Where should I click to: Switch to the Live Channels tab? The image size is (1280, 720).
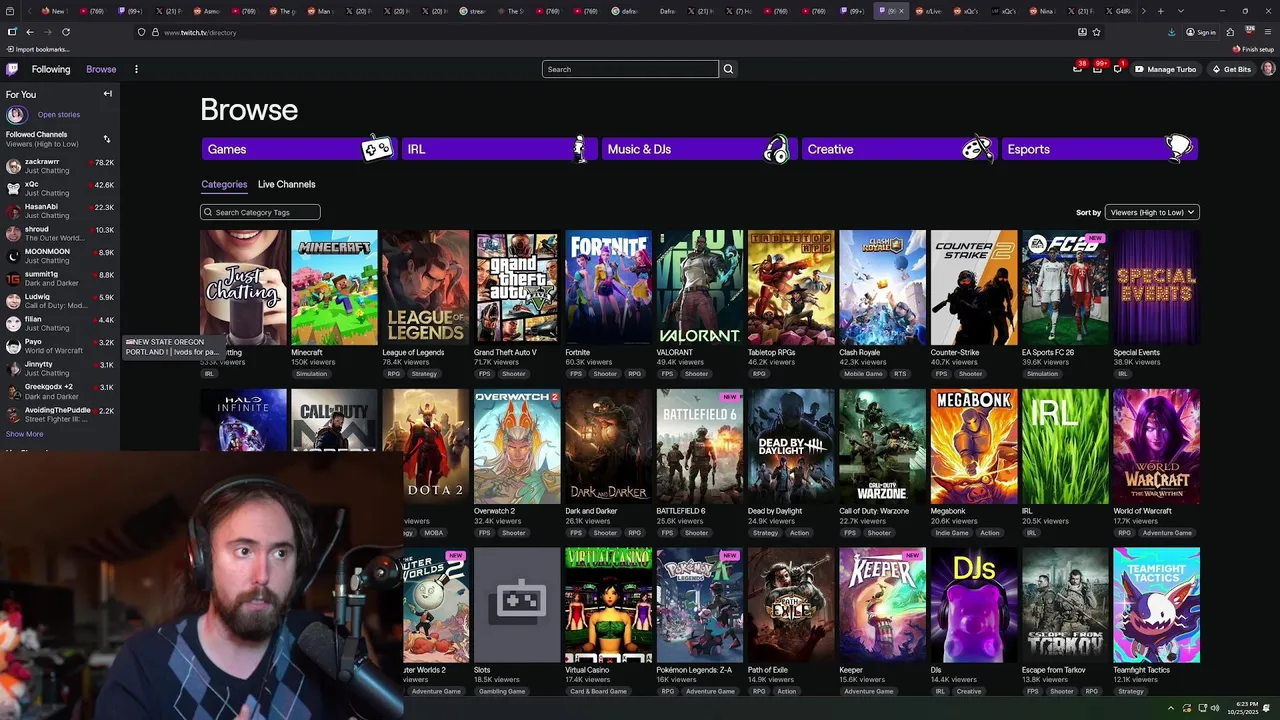click(x=286, y=184)
